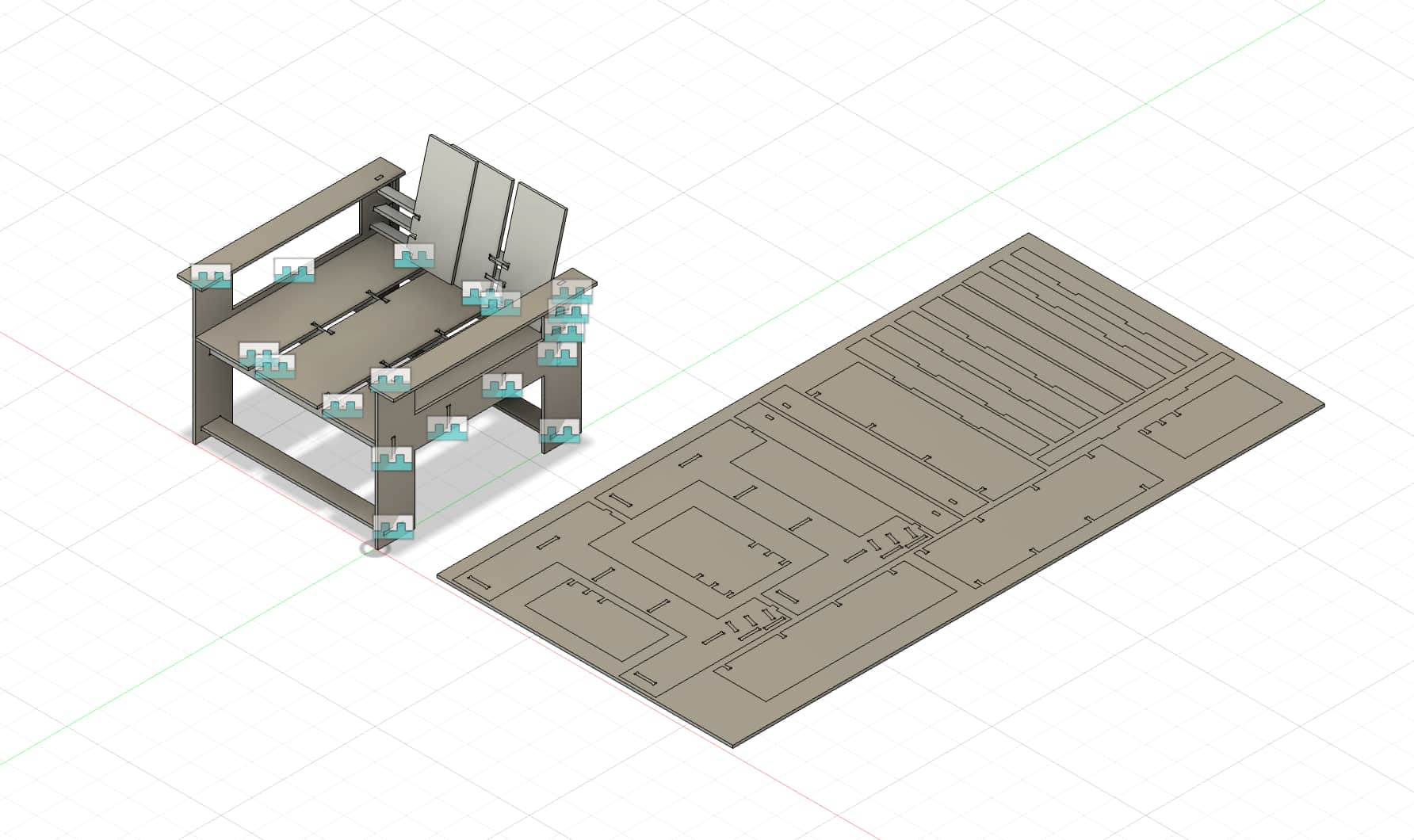Pick joint icon inside left armrest side opening
Screen dimensions: 1414x840
(x=294, y=269)
